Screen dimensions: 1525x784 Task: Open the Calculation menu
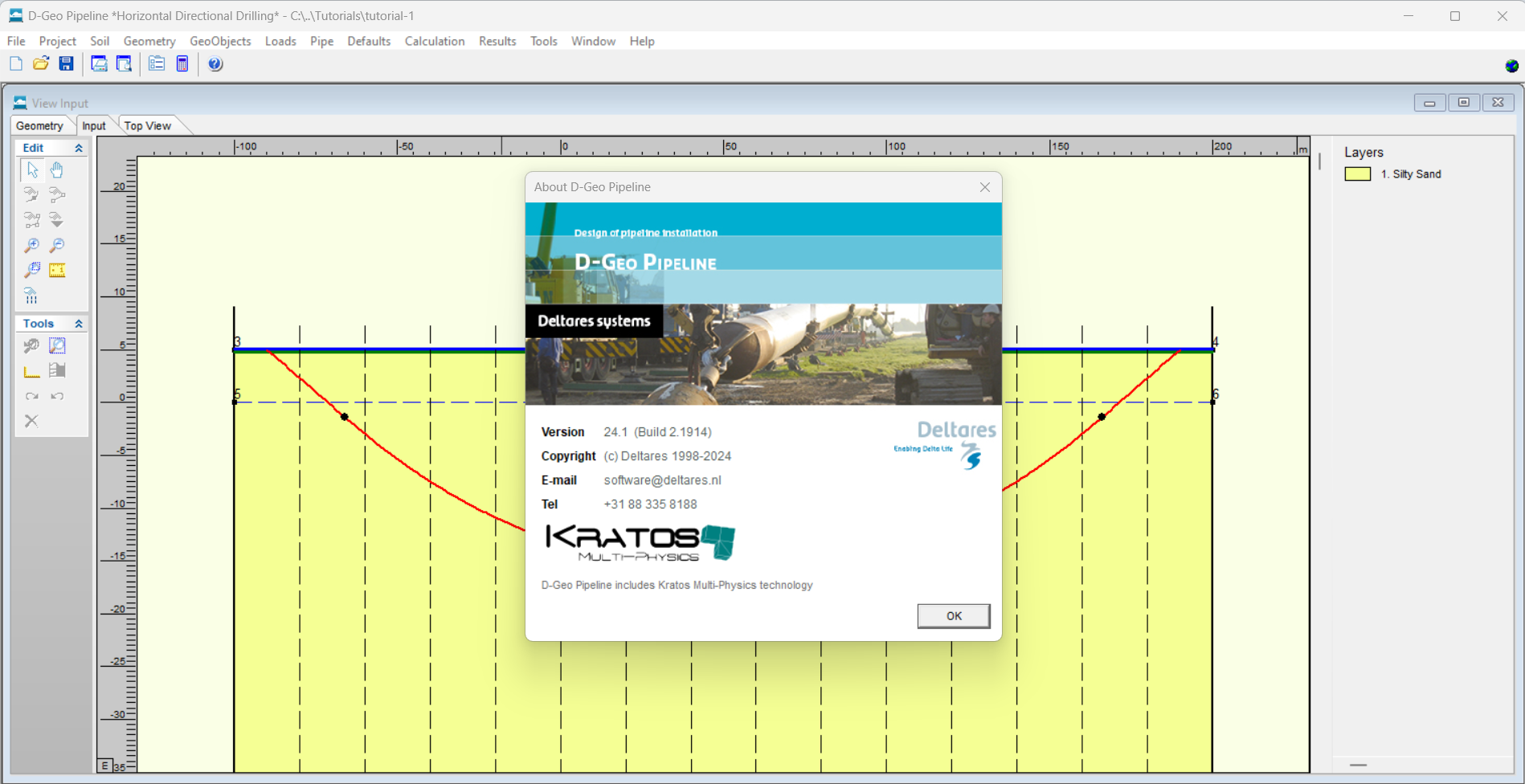pyautogui.click(x=435, y=41)
